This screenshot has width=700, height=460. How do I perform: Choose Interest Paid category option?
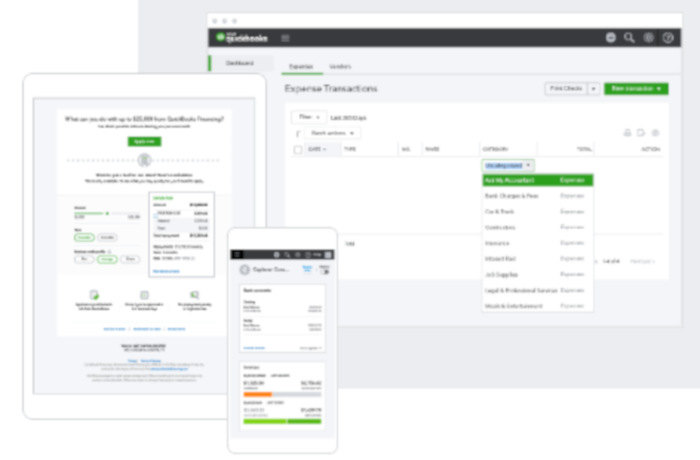pyautogui.click(x=538, y=259)
